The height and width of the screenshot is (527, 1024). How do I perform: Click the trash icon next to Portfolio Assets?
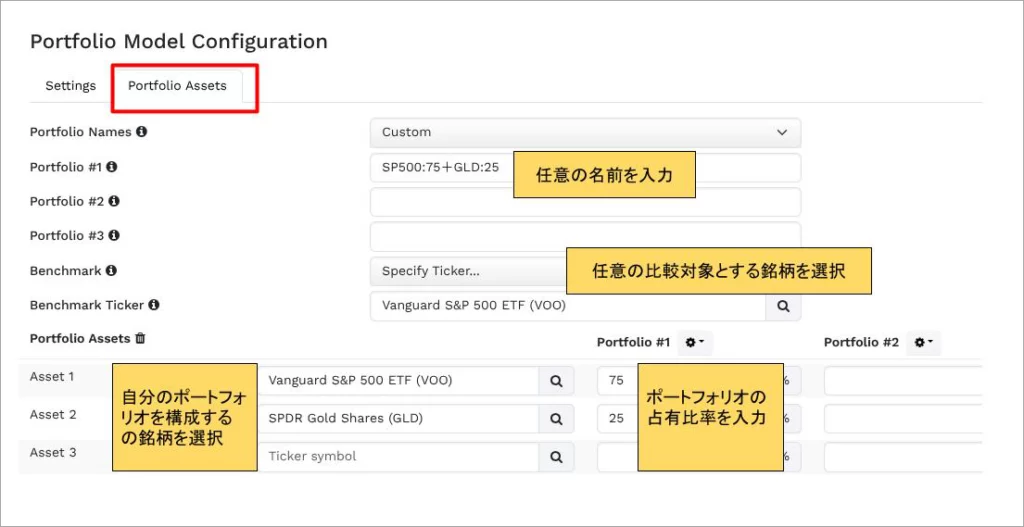(x=140, y=339)
